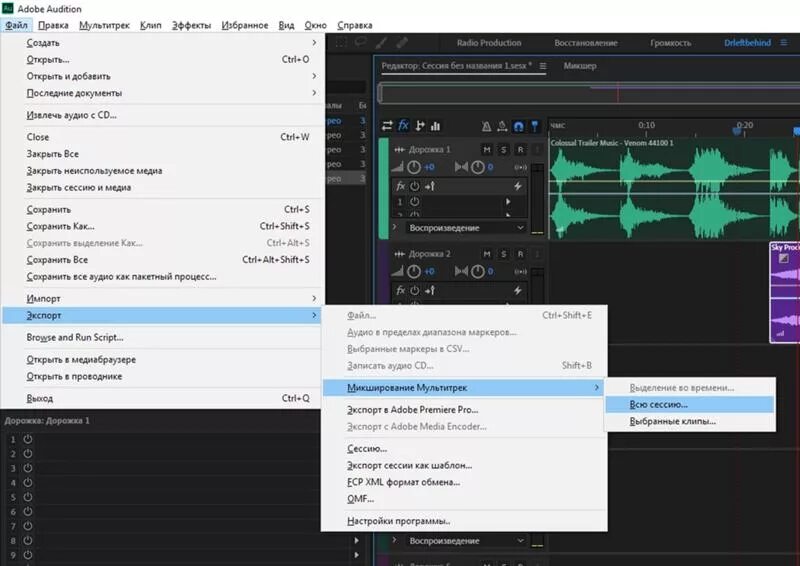800x566 pixels.
Task: Open the Файл menu
Action: click(x=16, y=25)
